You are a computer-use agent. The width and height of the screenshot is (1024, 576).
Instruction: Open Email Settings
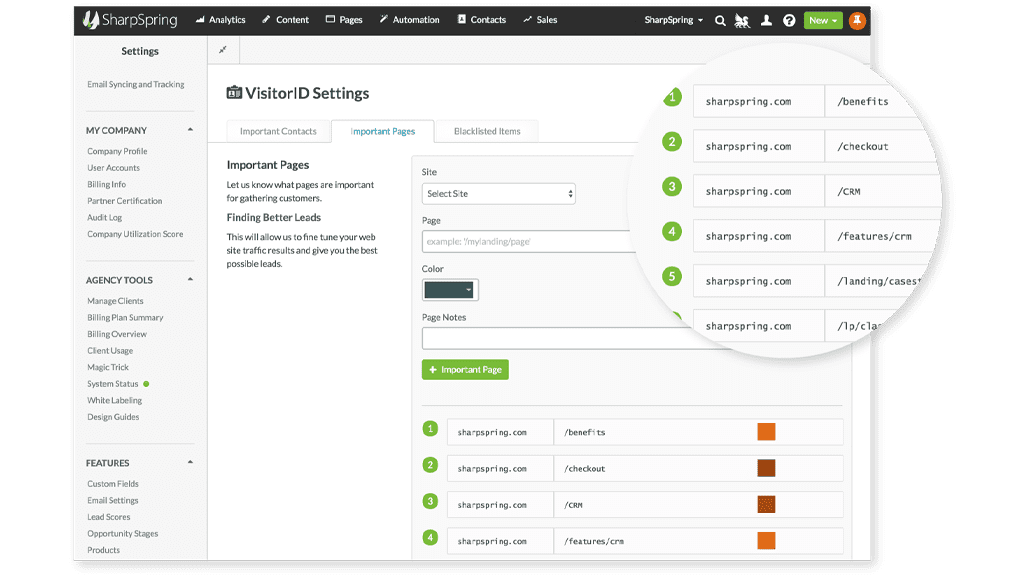tap(113, 500)
